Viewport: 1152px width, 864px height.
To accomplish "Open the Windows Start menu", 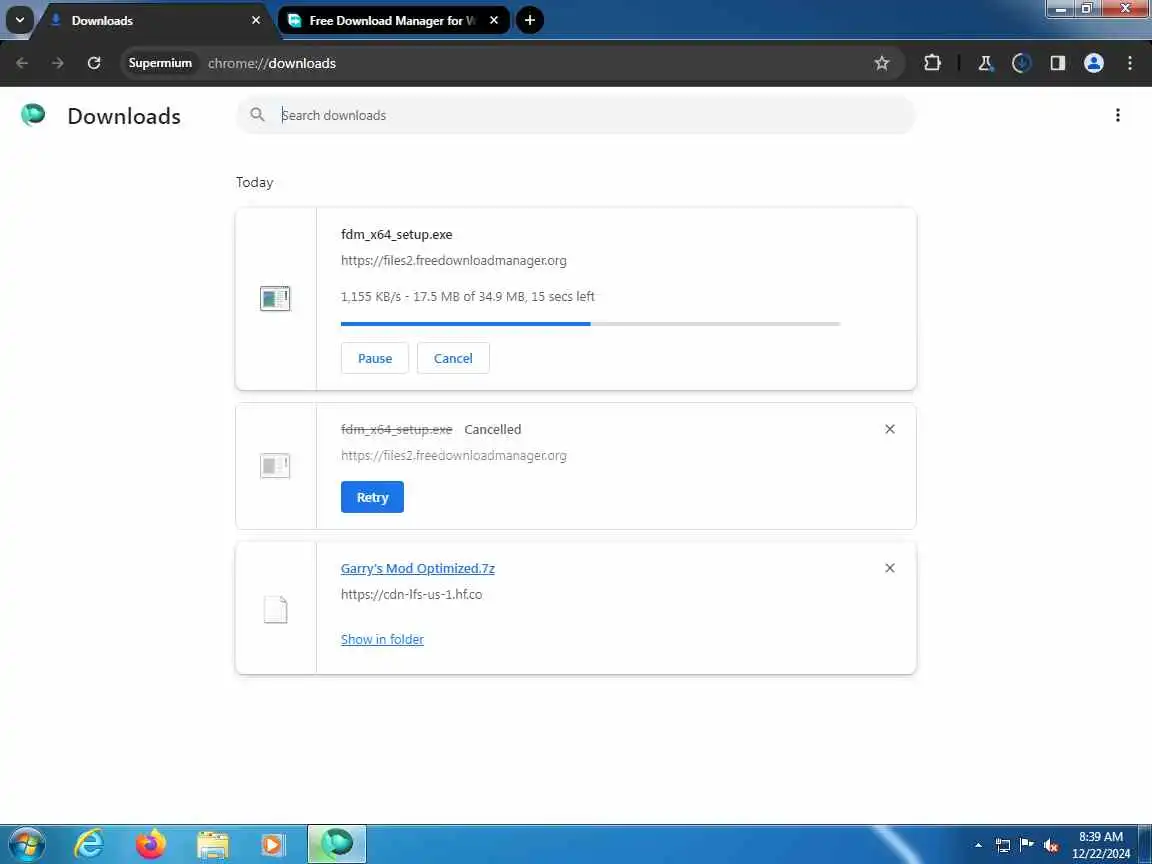I will tap(27, 845).
